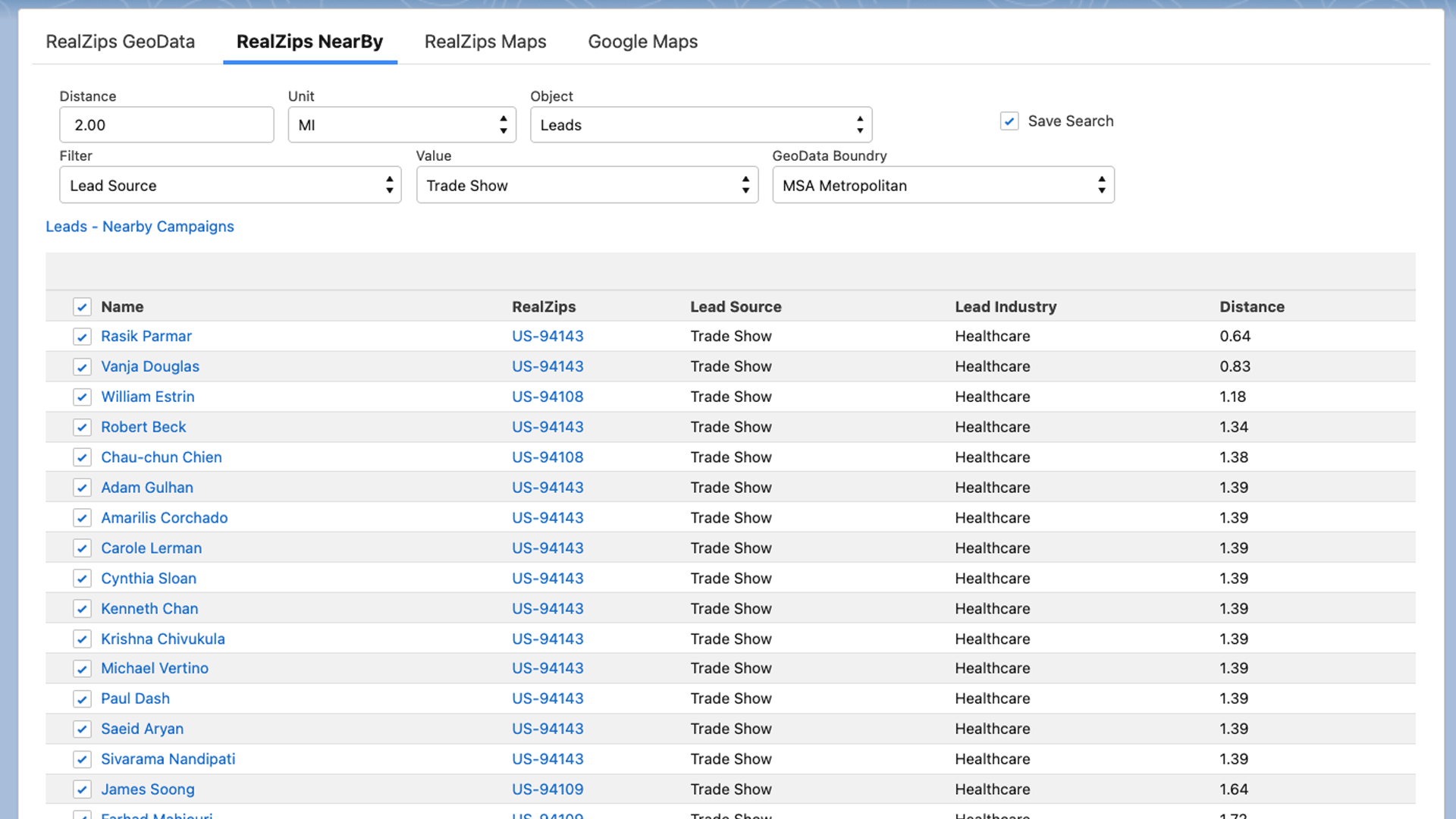Open the Paul Dash lead record

pyautogui.click(x=136, y=698)
